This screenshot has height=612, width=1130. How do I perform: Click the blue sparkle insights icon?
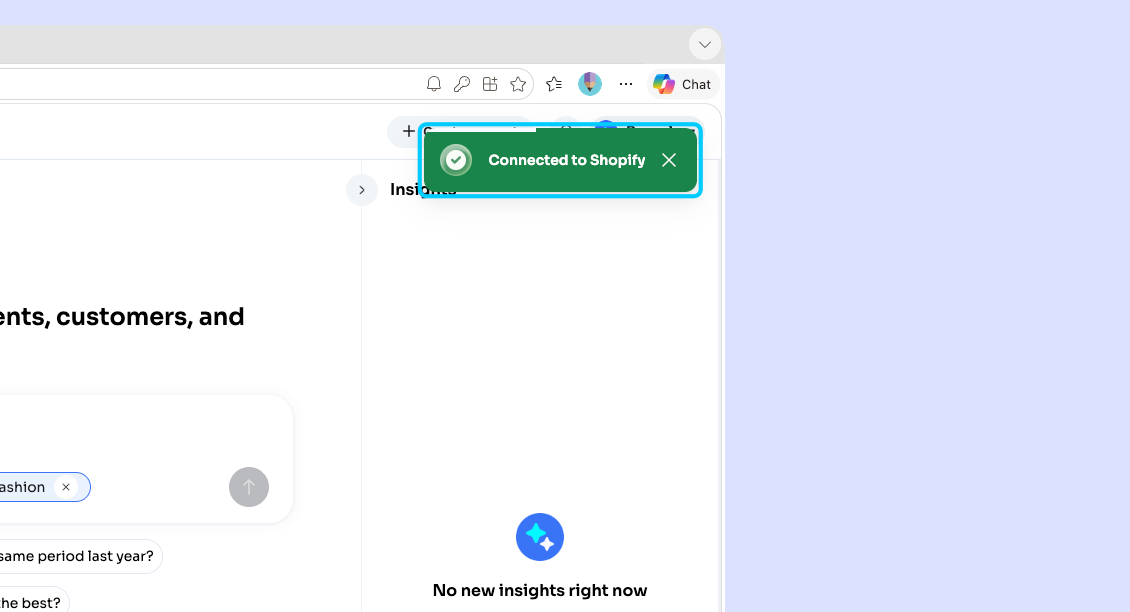pos(540,537)
